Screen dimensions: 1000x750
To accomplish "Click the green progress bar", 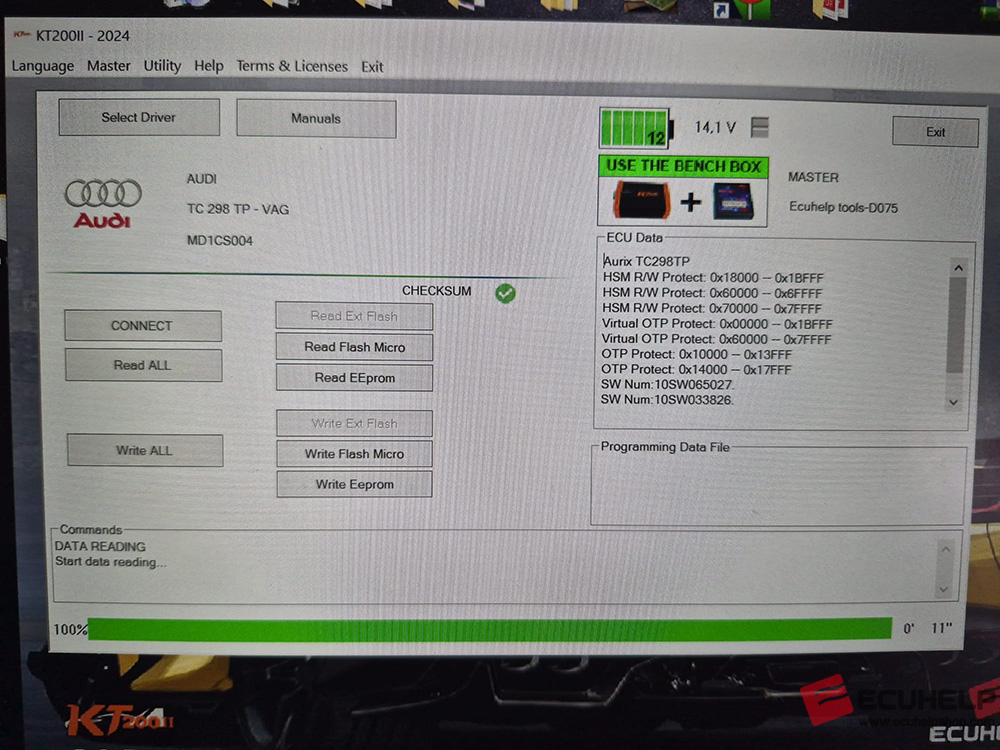I will [490, 629].
